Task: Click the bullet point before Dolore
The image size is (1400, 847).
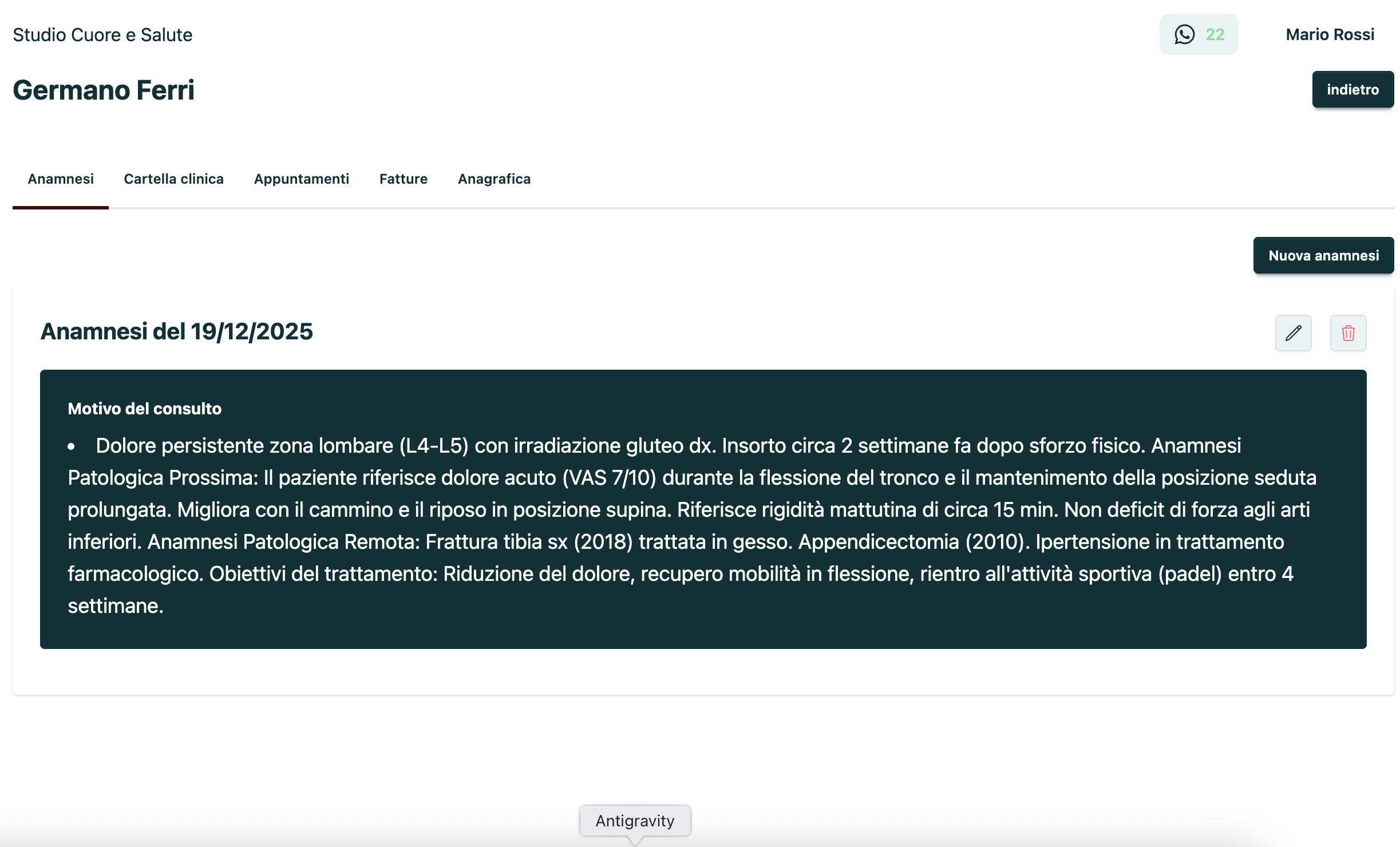Action: tap(72, 446)
